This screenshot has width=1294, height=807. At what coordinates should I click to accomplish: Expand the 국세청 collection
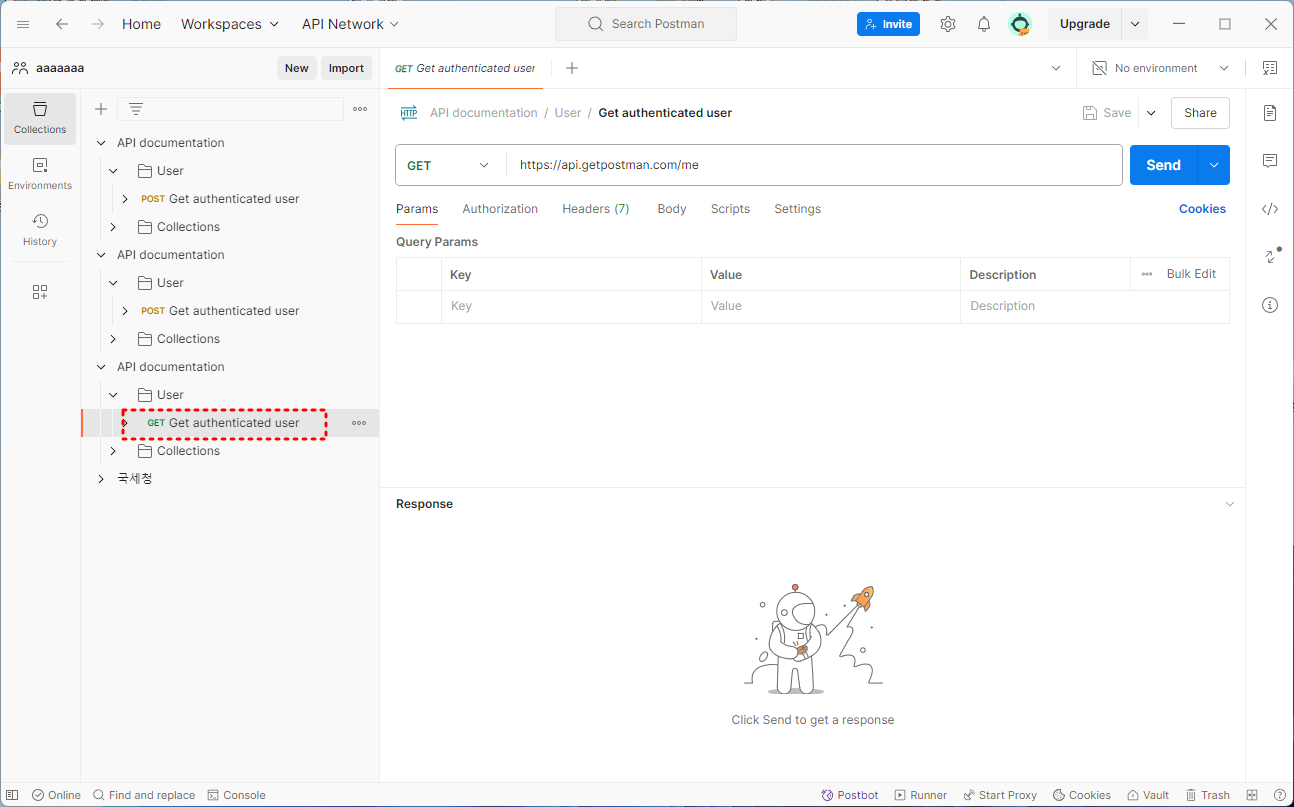[101, 479]
